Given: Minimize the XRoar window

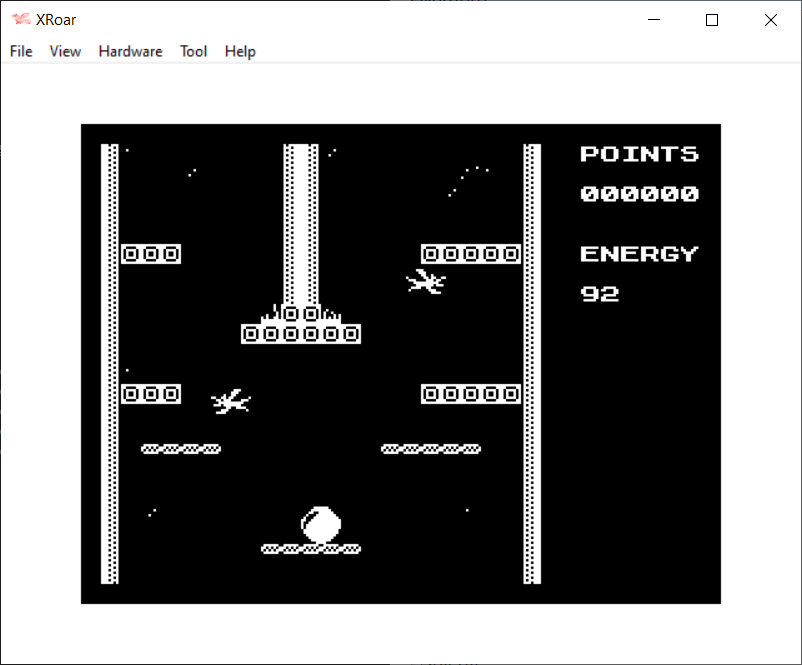Looking at the screenshot, I should click(x=655, y=20).
